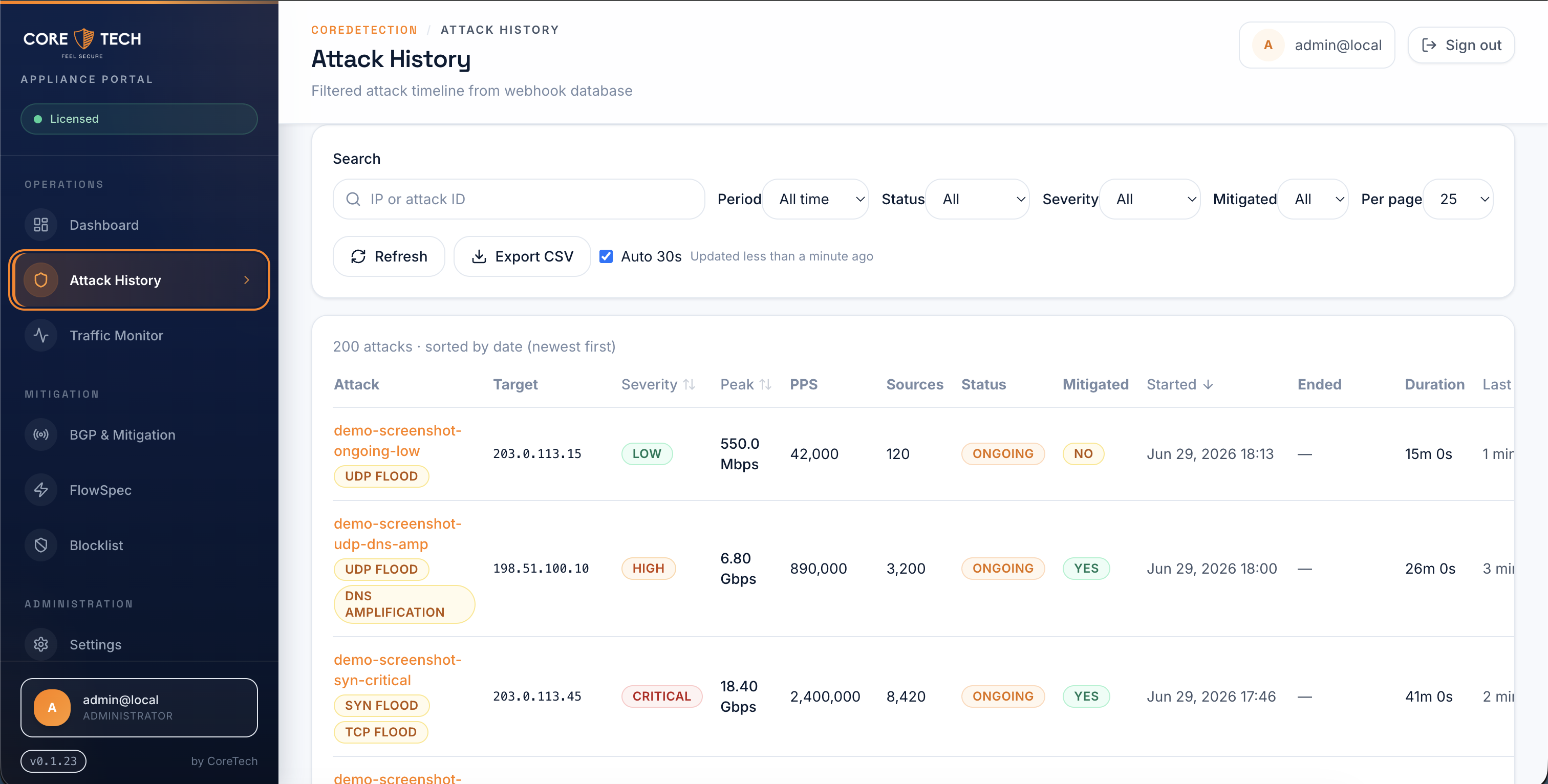Viewport: 1548px width, 784px height.
Task: Open Settings menu item
Action: pos(139,644)
